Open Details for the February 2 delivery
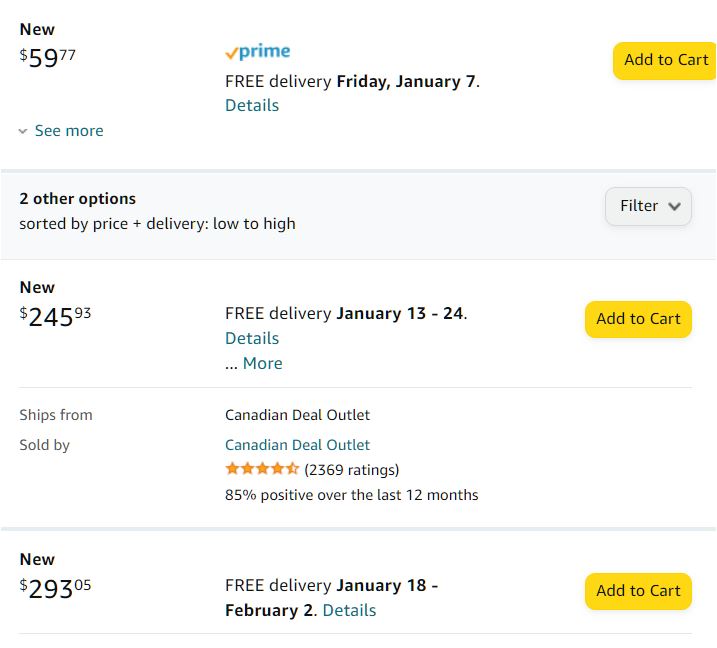This screenshot has width=717, height=648. pos(350,610)
